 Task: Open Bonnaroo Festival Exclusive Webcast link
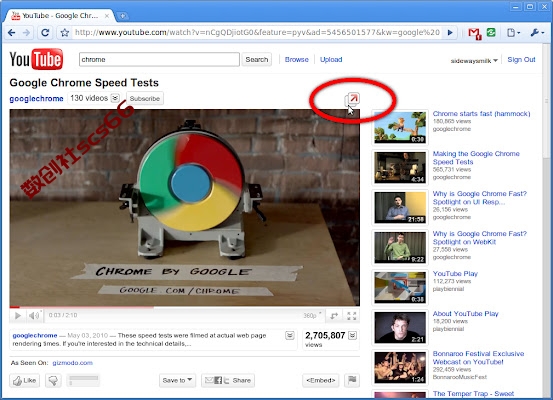point(478,358)
